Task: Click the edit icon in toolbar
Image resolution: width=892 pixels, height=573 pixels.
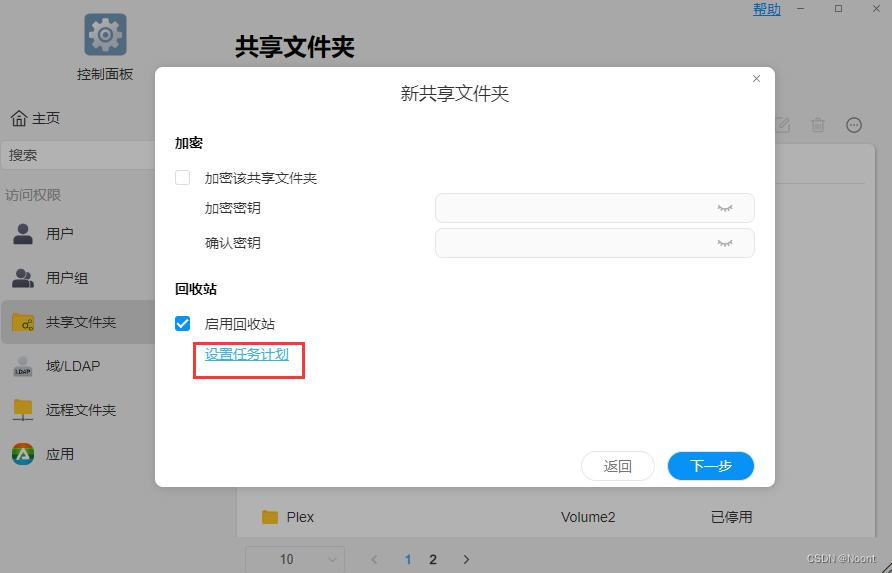Action: tap(782, 125)
